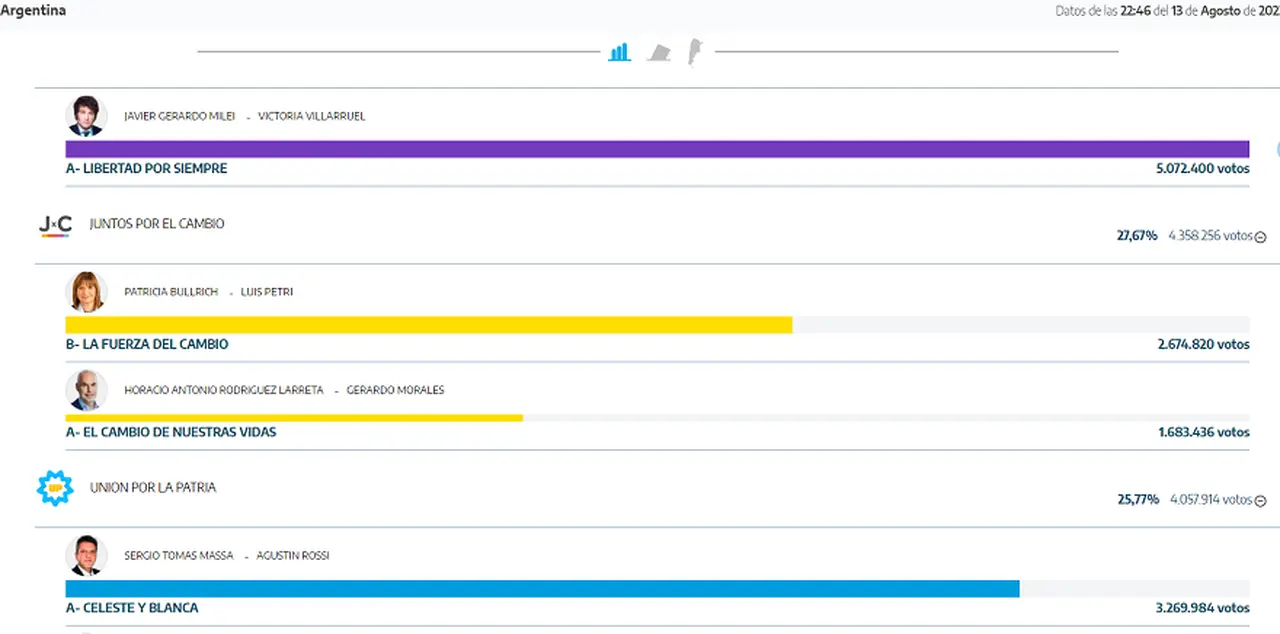The height and width of the screenshot is (634, 1280).
Task: Click the 5.072.400 votos count
Action: tap(1203, 169)
